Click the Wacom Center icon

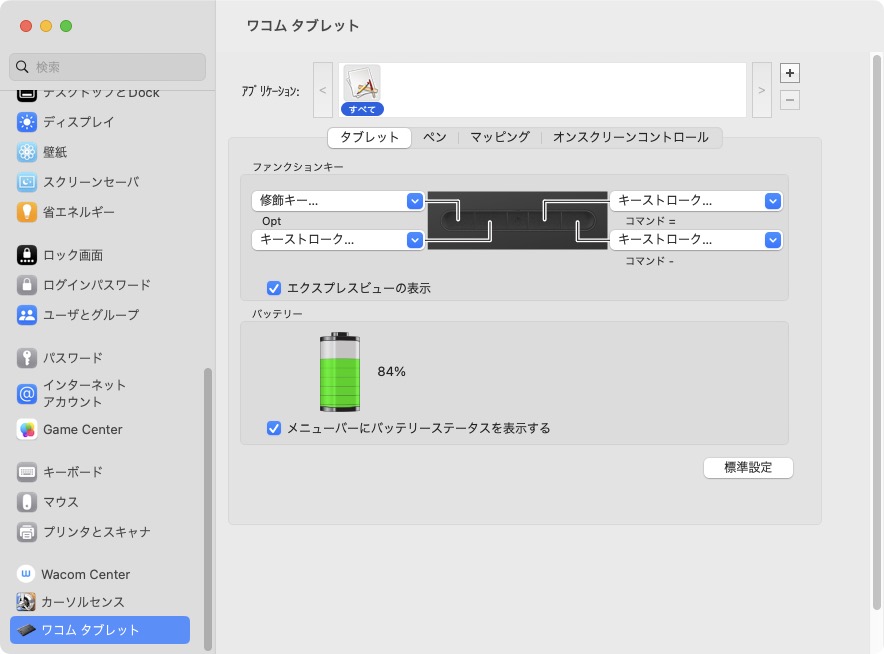(25, 574)
